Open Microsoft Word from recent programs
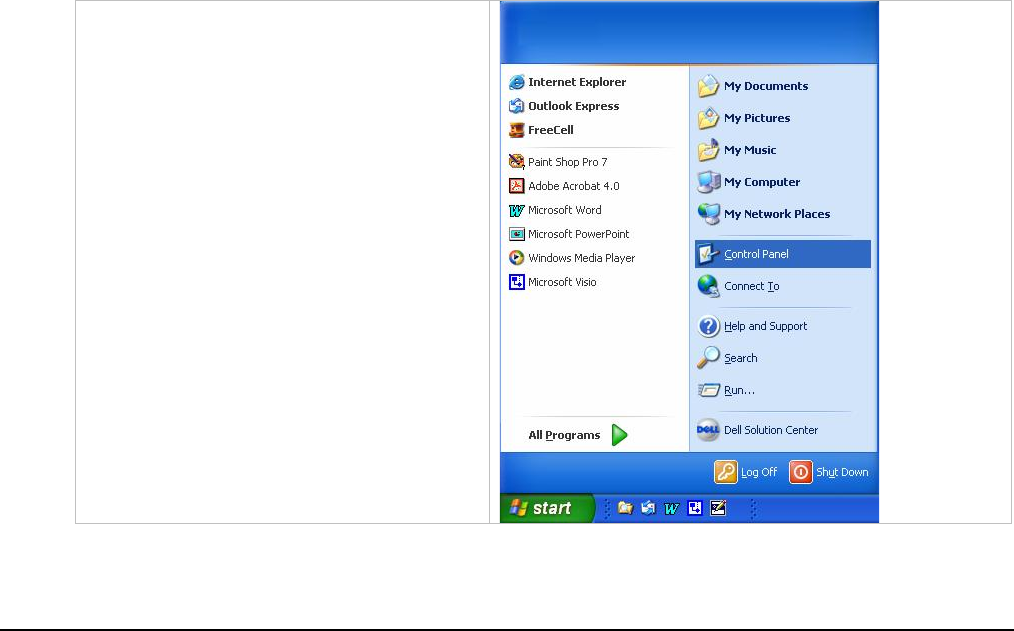This screenshot has height=631, width=1014. pyautogui.click(x=555, y=210)
